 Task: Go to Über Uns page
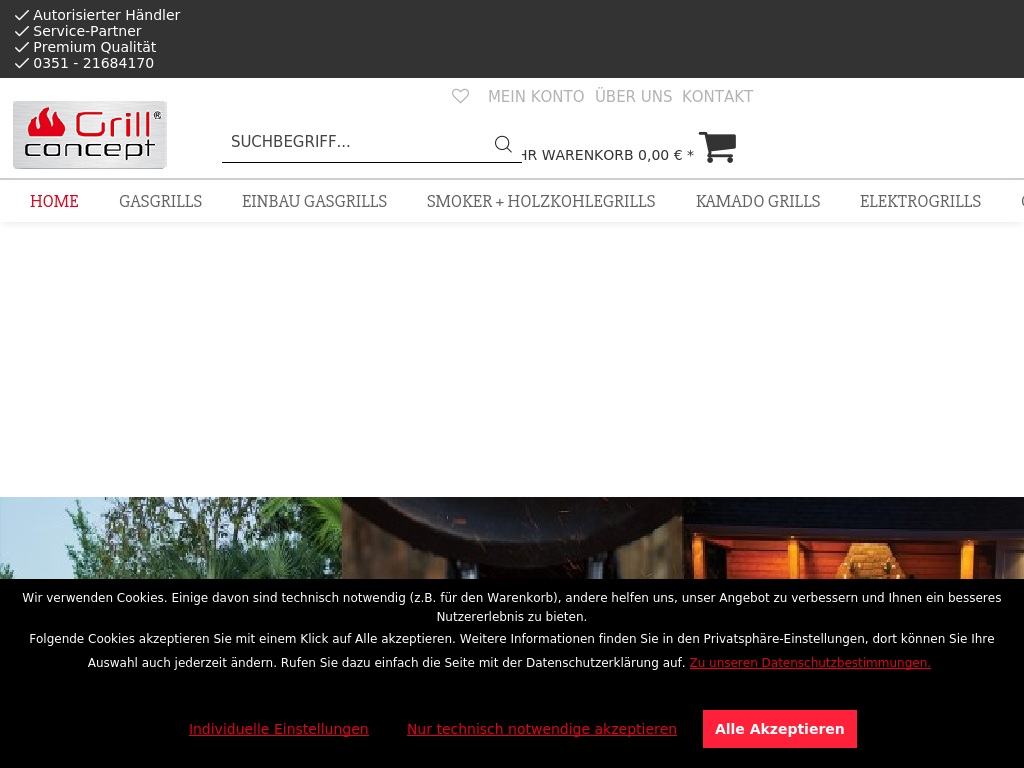coord(633,97)
